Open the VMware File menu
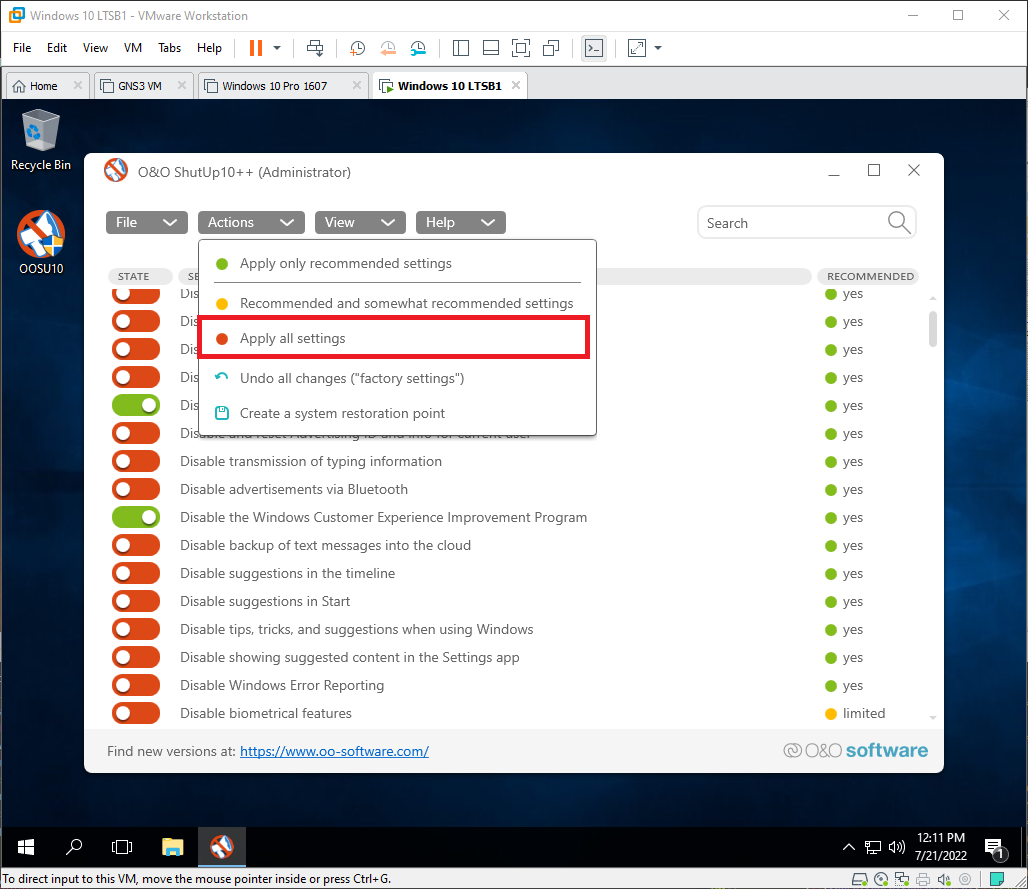 [x=22, y=48]
